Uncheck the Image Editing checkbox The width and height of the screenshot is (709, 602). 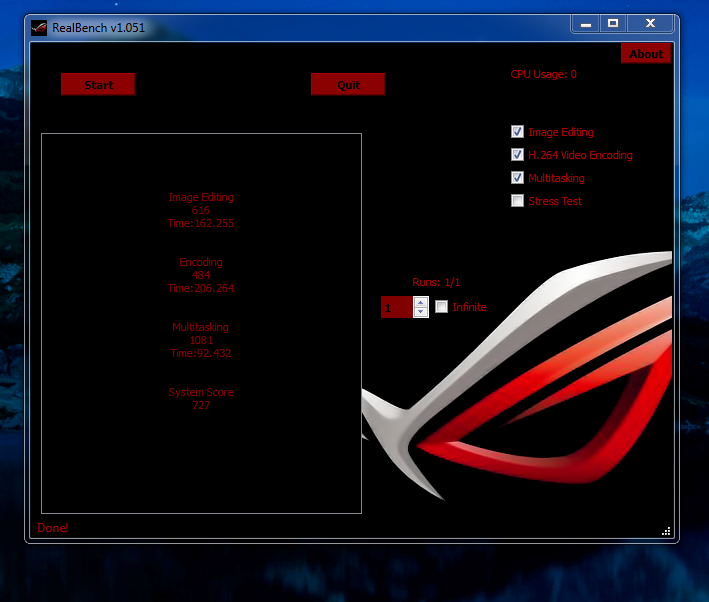(x=517, y=132)
